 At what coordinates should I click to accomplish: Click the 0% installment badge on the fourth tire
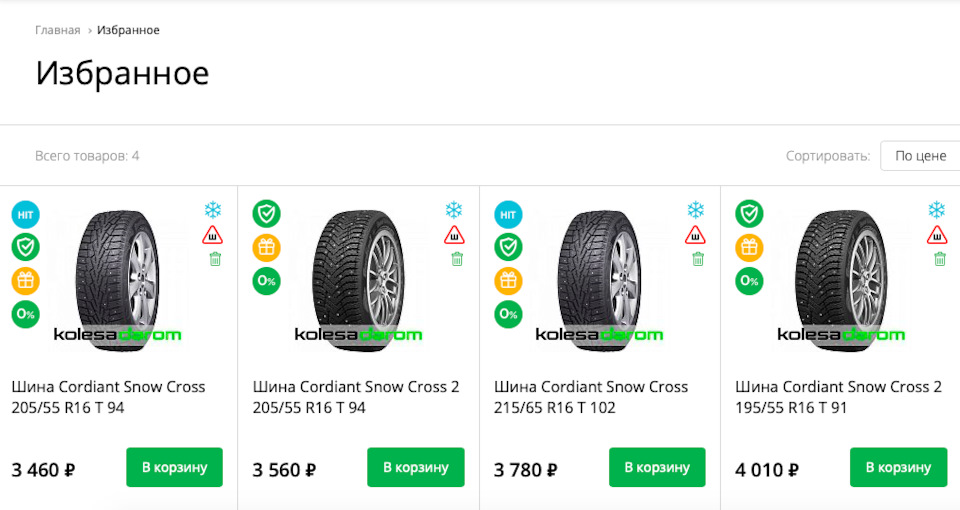[749, 281]
